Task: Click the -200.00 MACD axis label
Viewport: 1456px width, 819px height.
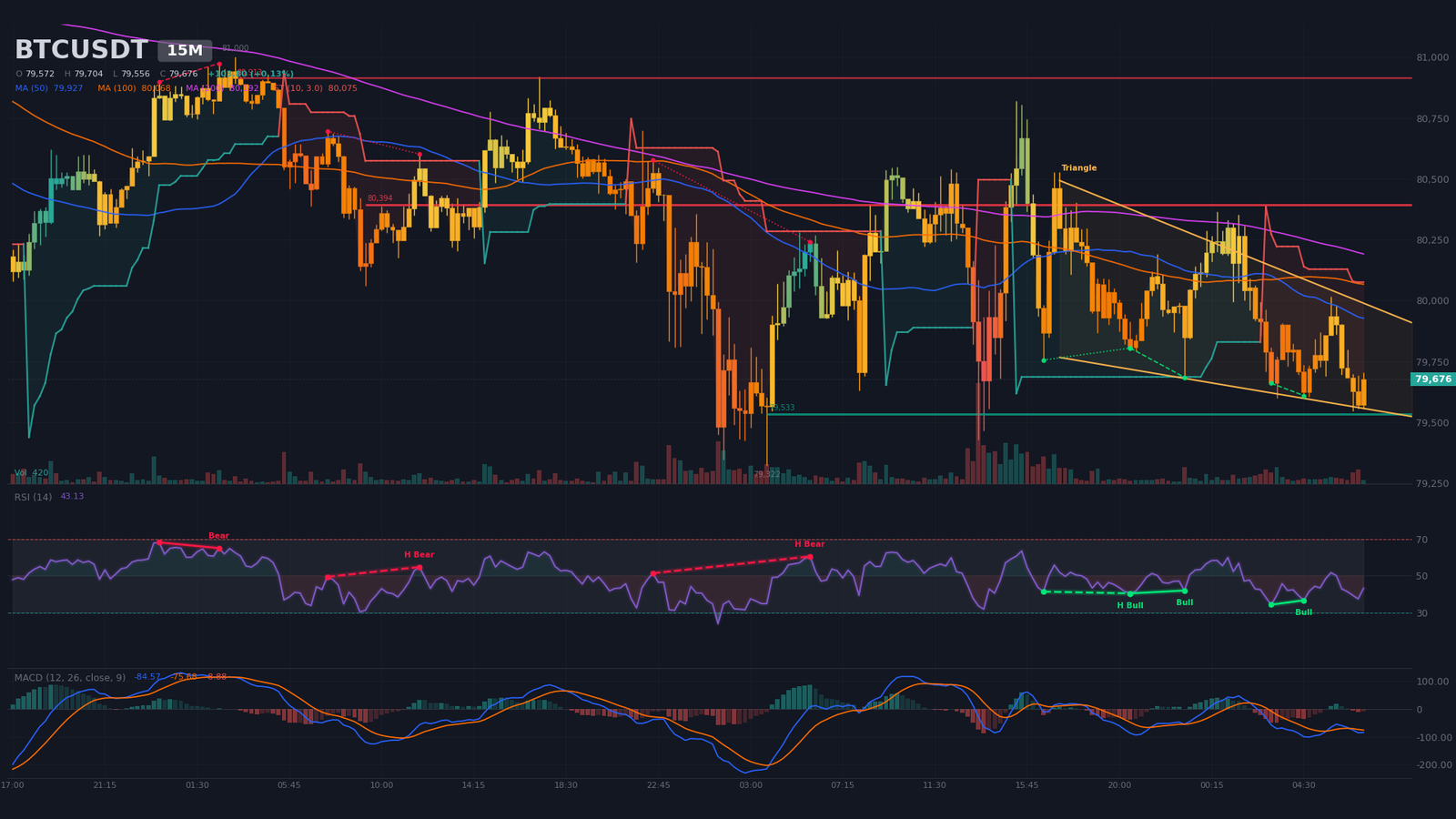Action: coord(1433,765)
